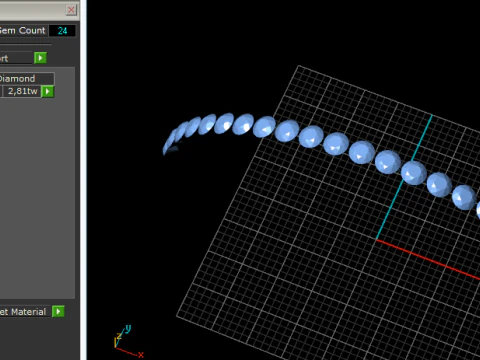This screenshot has height=360, width=480.
Task: Select the gem crossing the grid's top-left edge
Action: (264, 127)
